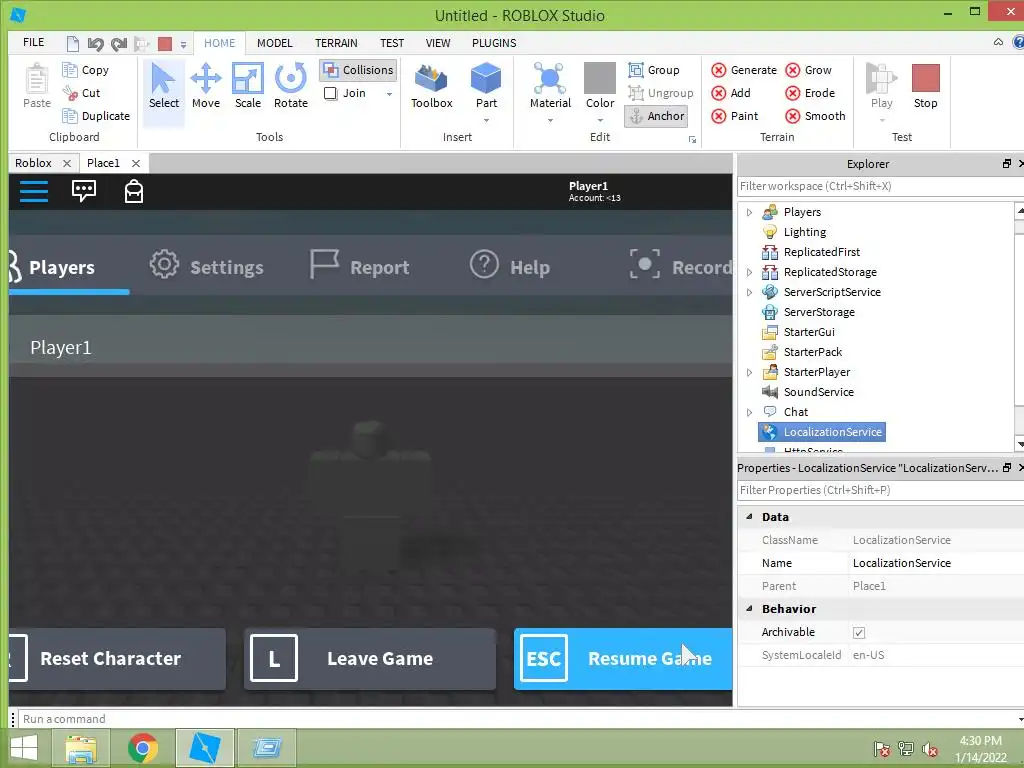Screen dimensions: 1024x768
Task: Click the Filter workspace field
Action: pyautogui.click(x=878, y=186)
